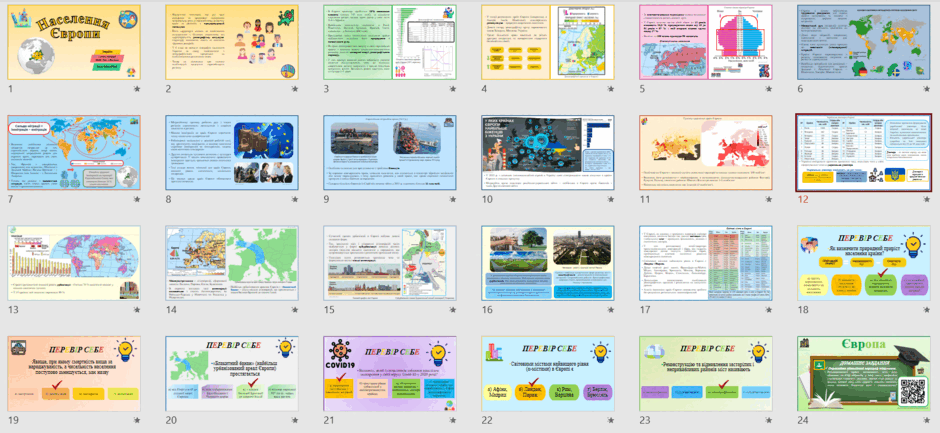Click the transition star icon under slide 15

(453, 309)
